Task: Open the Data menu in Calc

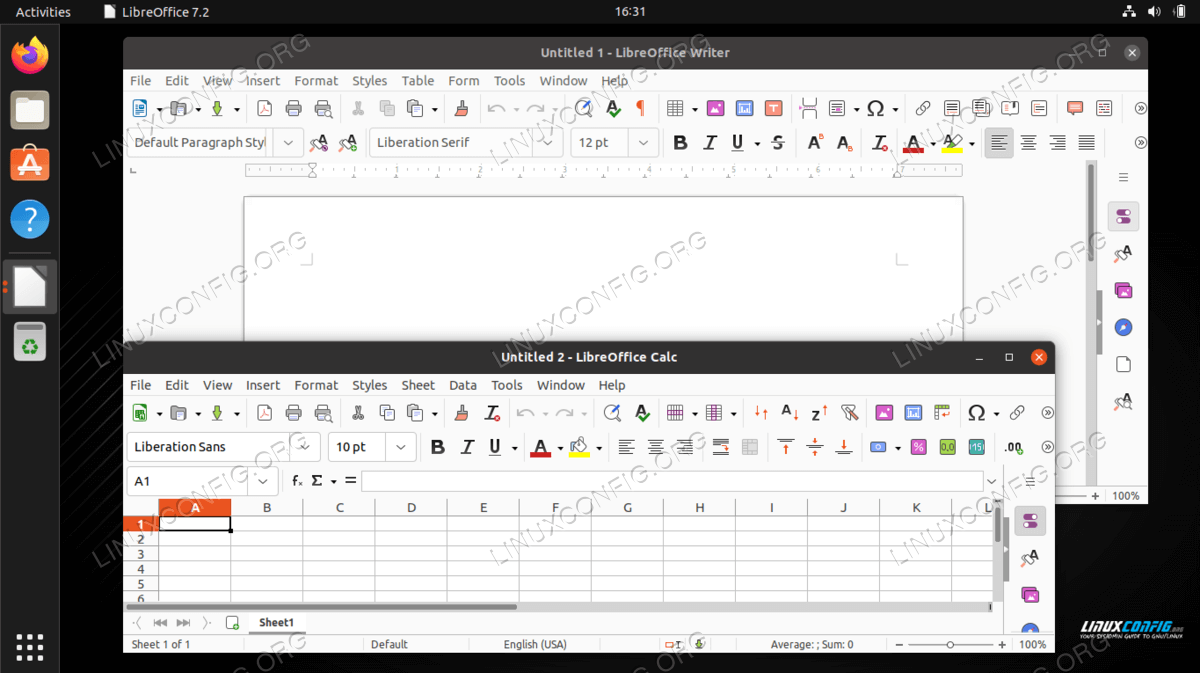Action: [463, 385]
